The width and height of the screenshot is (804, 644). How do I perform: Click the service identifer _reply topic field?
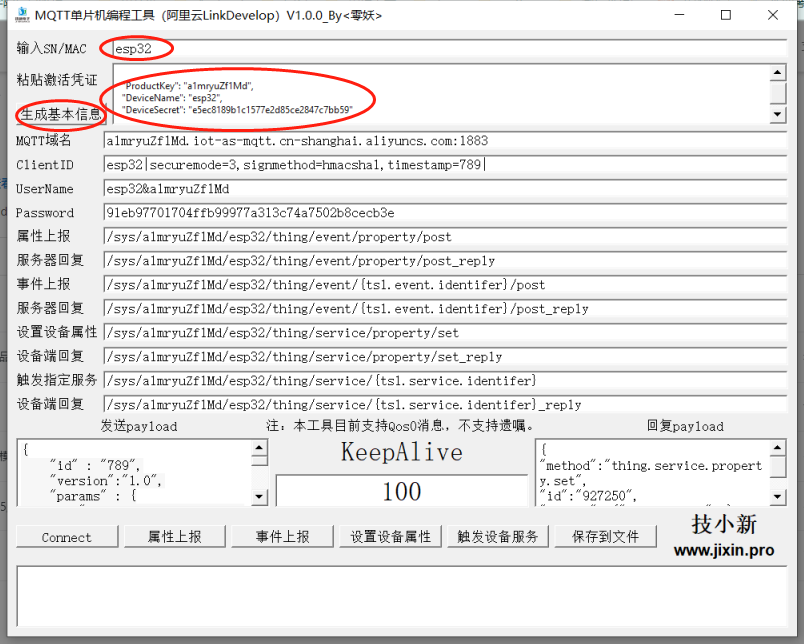pos(445,405)
